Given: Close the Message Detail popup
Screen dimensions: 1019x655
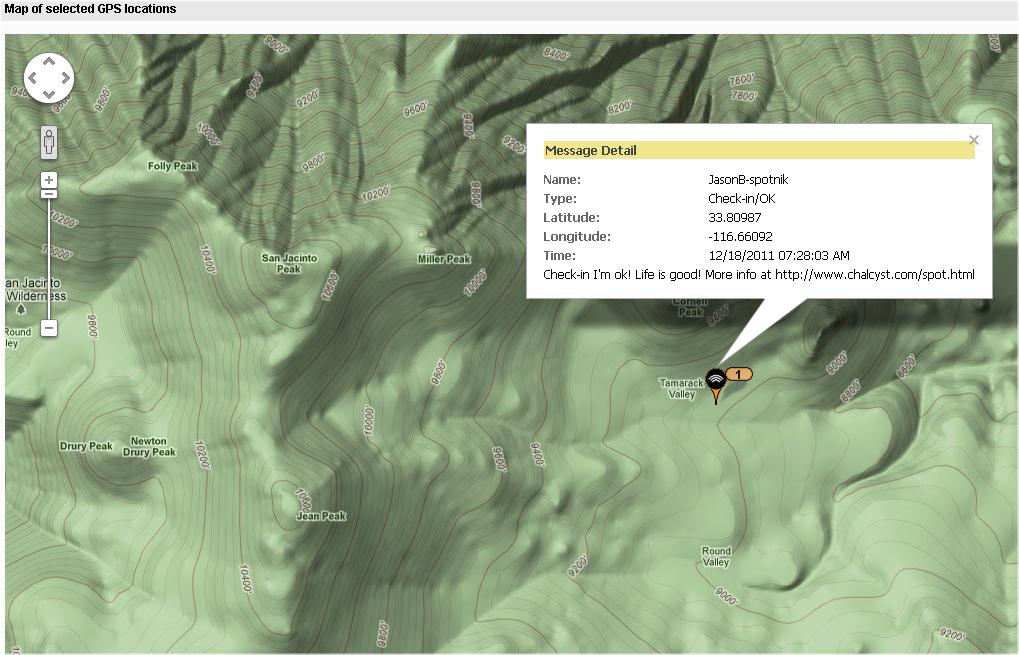Looking at the screenshot, I should 973,140.
